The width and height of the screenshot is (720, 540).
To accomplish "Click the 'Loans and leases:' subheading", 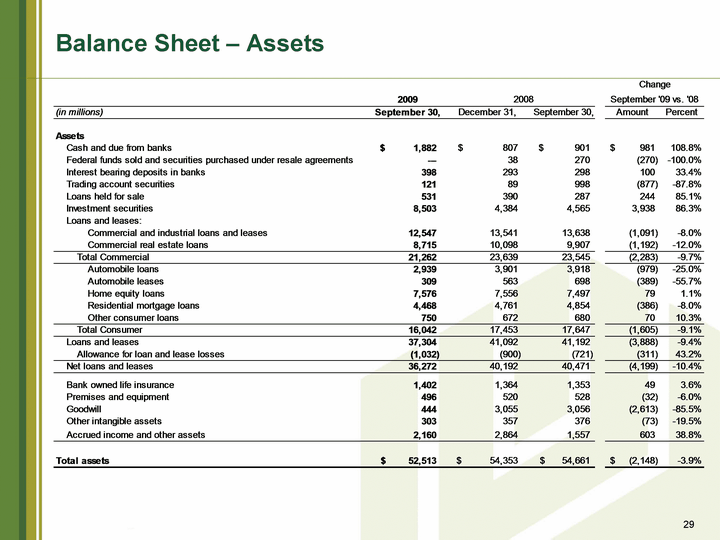I will [x=104, y=220].
